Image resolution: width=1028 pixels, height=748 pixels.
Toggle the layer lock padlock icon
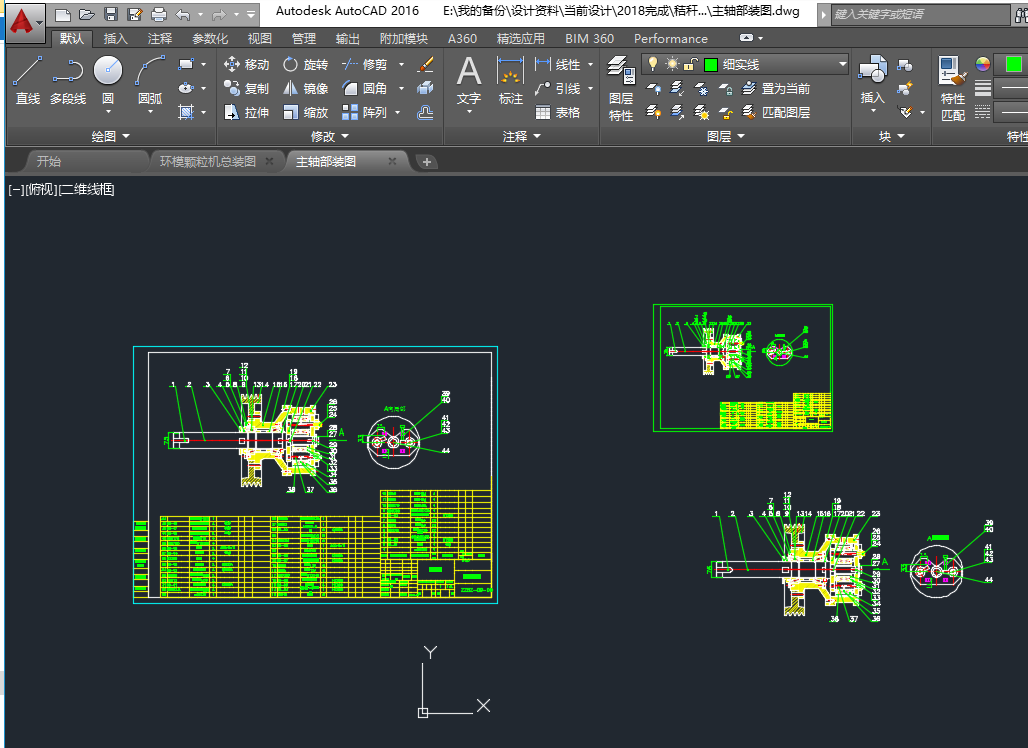pos(690,64)
